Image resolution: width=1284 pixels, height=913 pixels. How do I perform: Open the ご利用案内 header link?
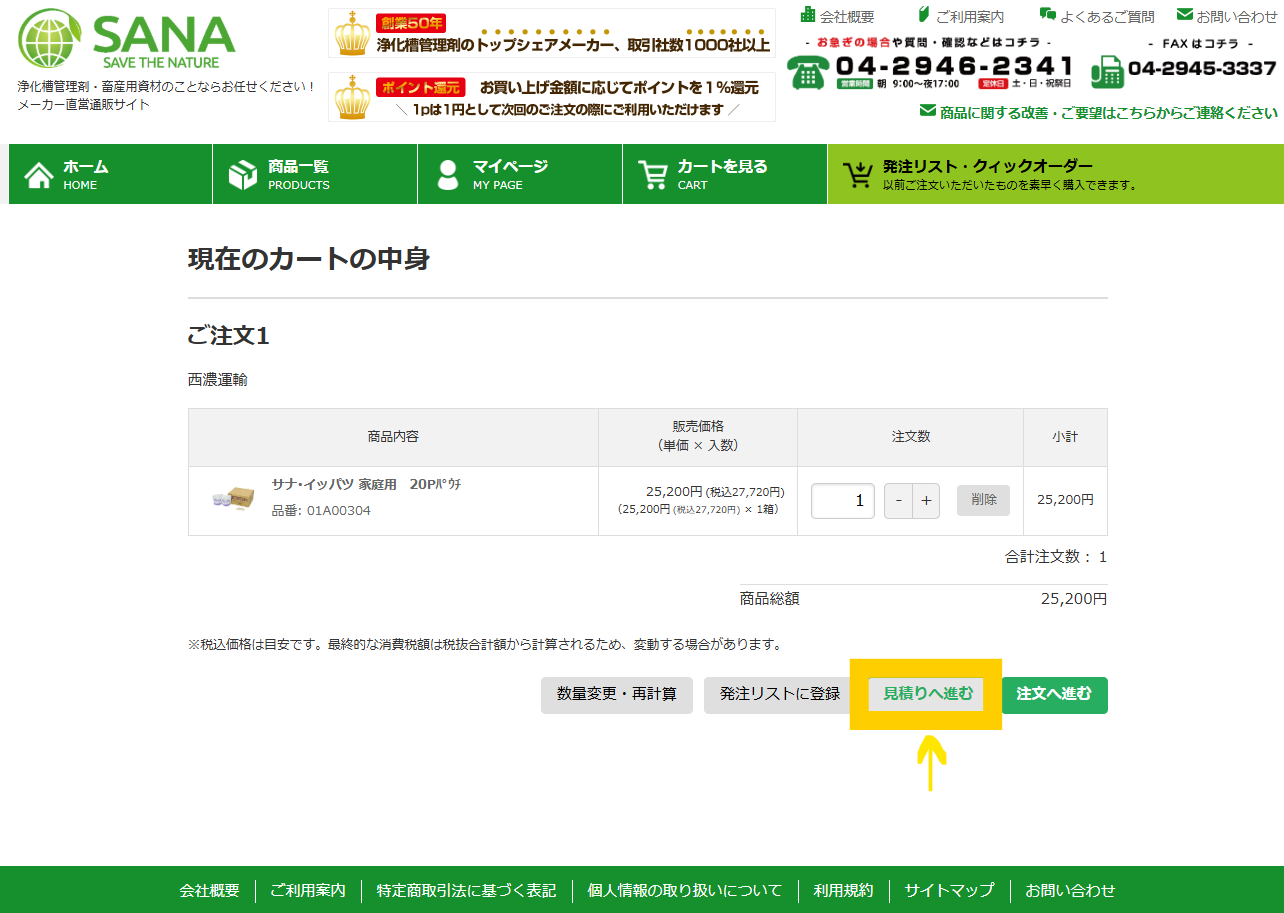(x=970, y=16)
